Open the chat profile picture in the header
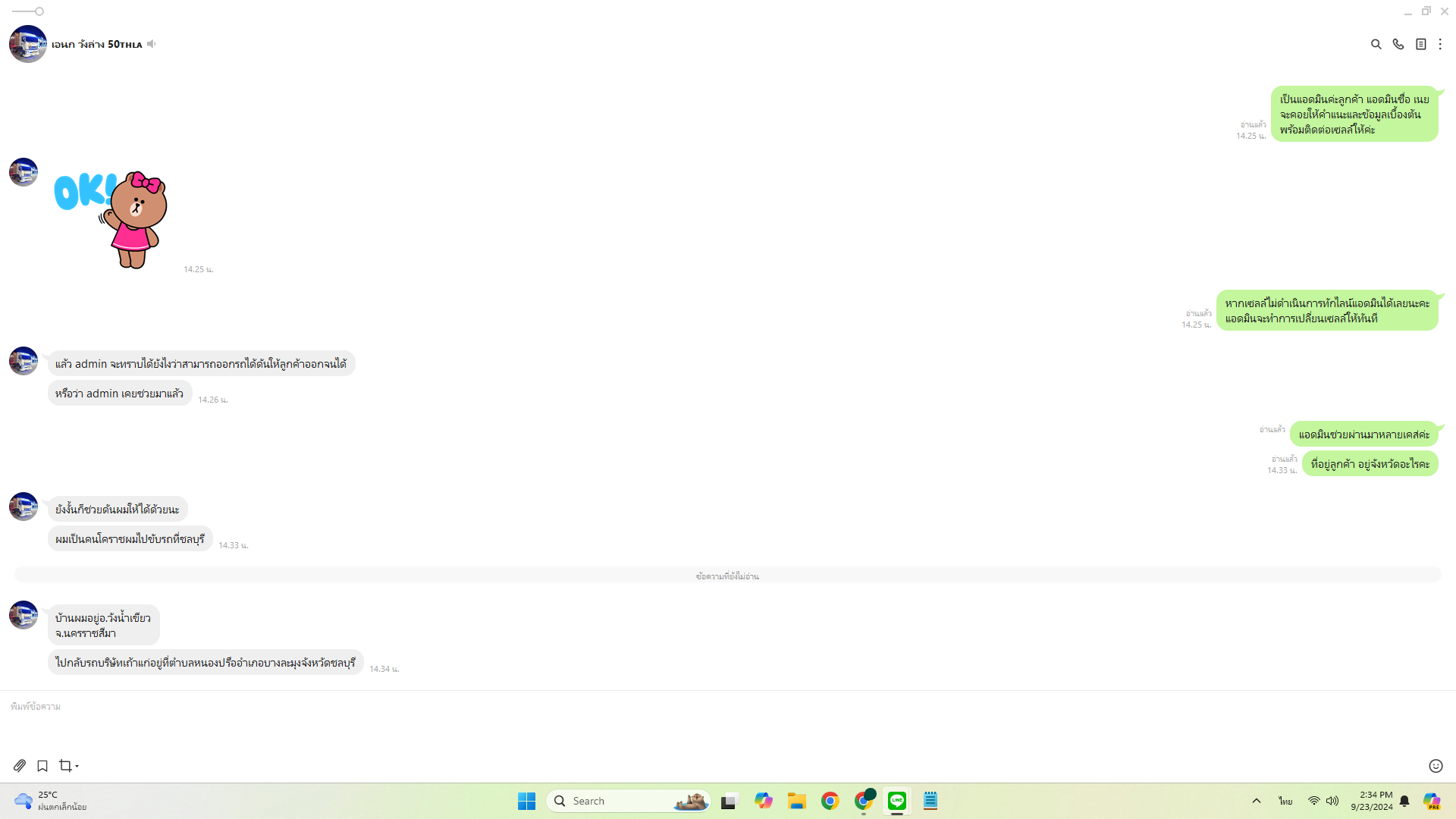Image resolution: width=1456 pixels, height=819 pixels. click(x=28, y=44)
